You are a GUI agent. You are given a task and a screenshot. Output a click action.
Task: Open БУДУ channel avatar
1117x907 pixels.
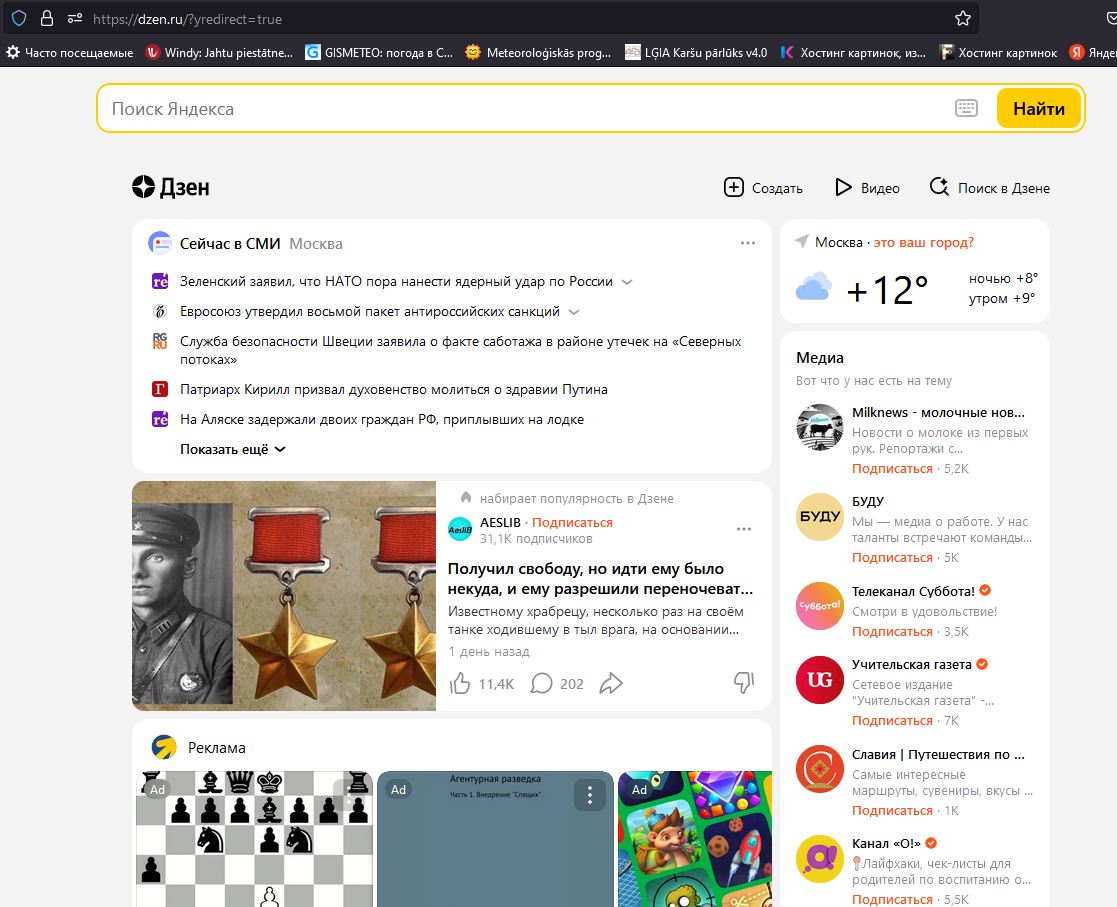820,517
